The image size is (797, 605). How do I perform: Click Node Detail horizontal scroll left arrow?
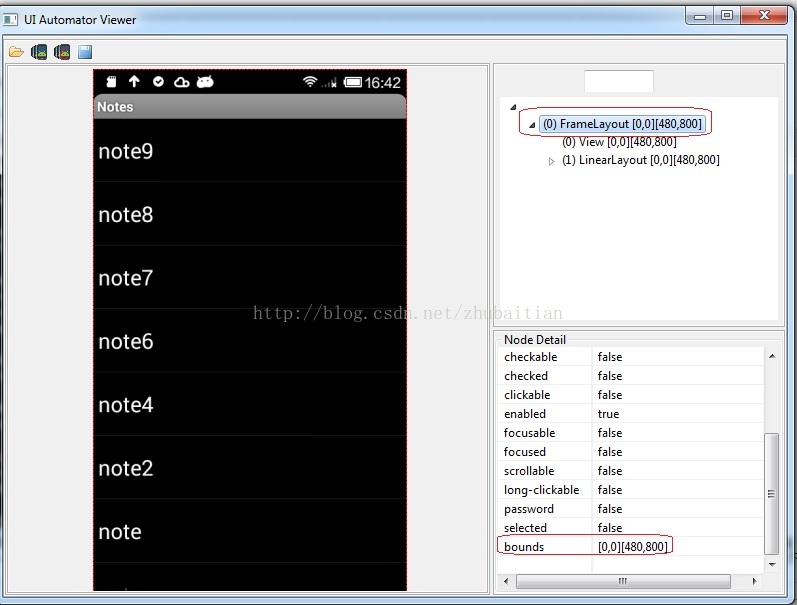point(506,581)
